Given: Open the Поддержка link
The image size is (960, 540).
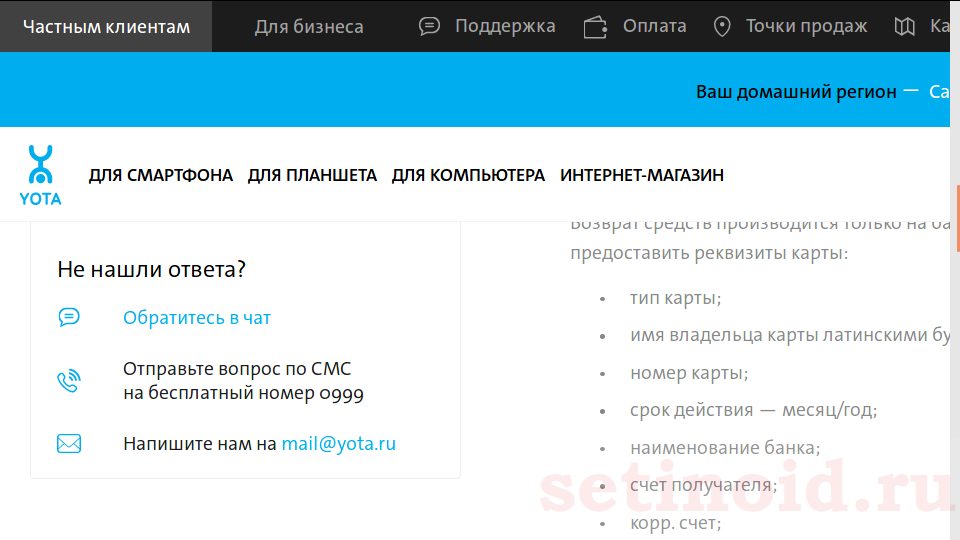Looking at the screenshot, I should pyautogui.click(x=505, y=26).
